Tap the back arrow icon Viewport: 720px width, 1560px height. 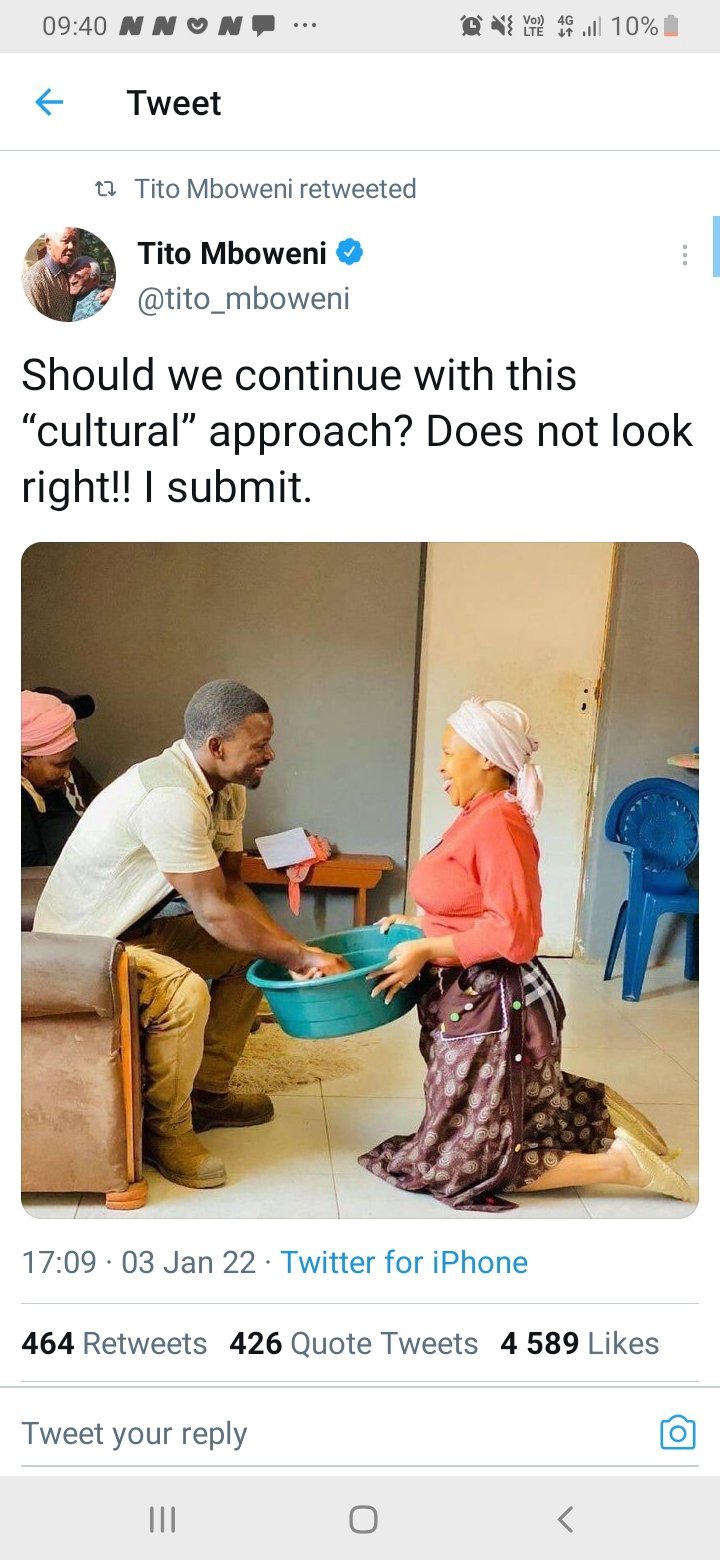point(49,102)
